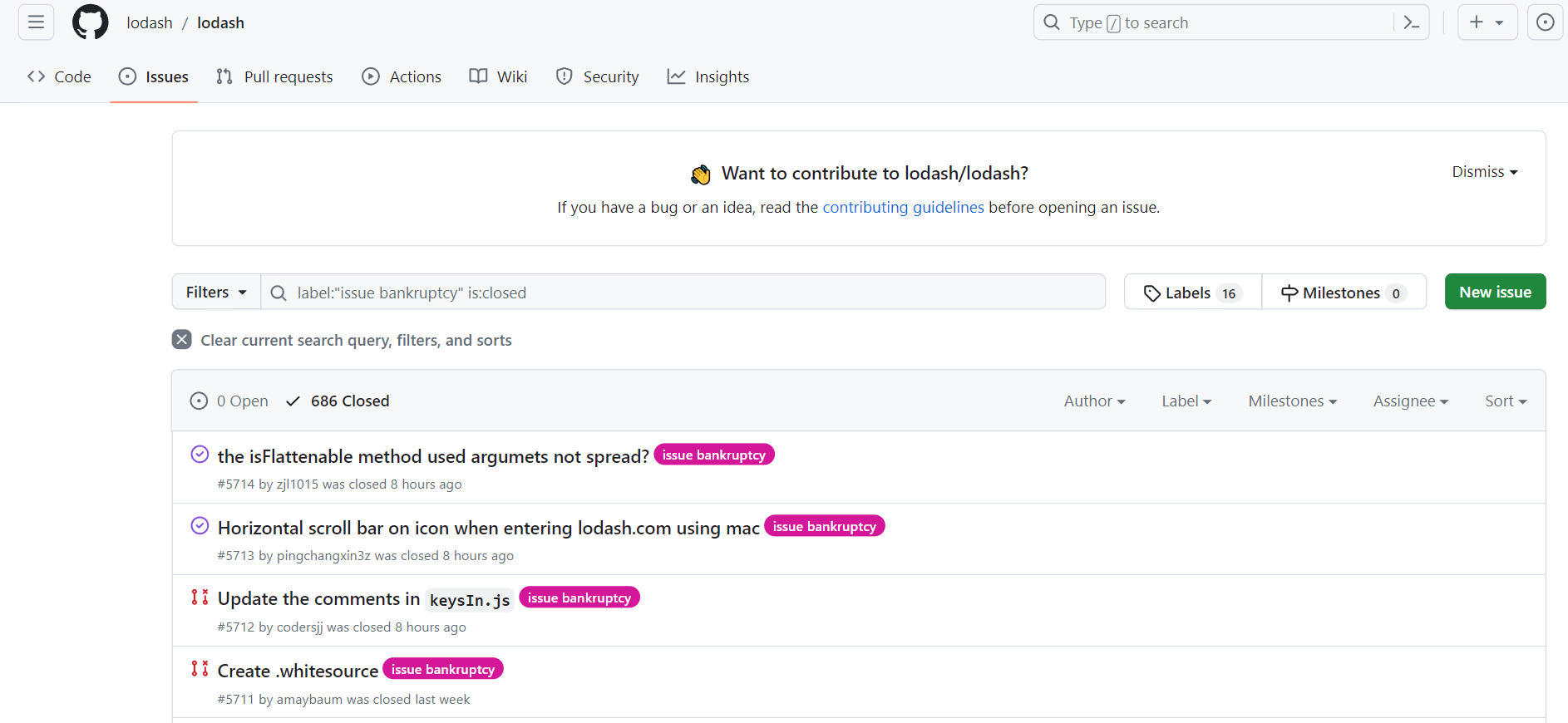
Task: Open Horizontal scroll bar on icon issue
Action: point(488,528)
